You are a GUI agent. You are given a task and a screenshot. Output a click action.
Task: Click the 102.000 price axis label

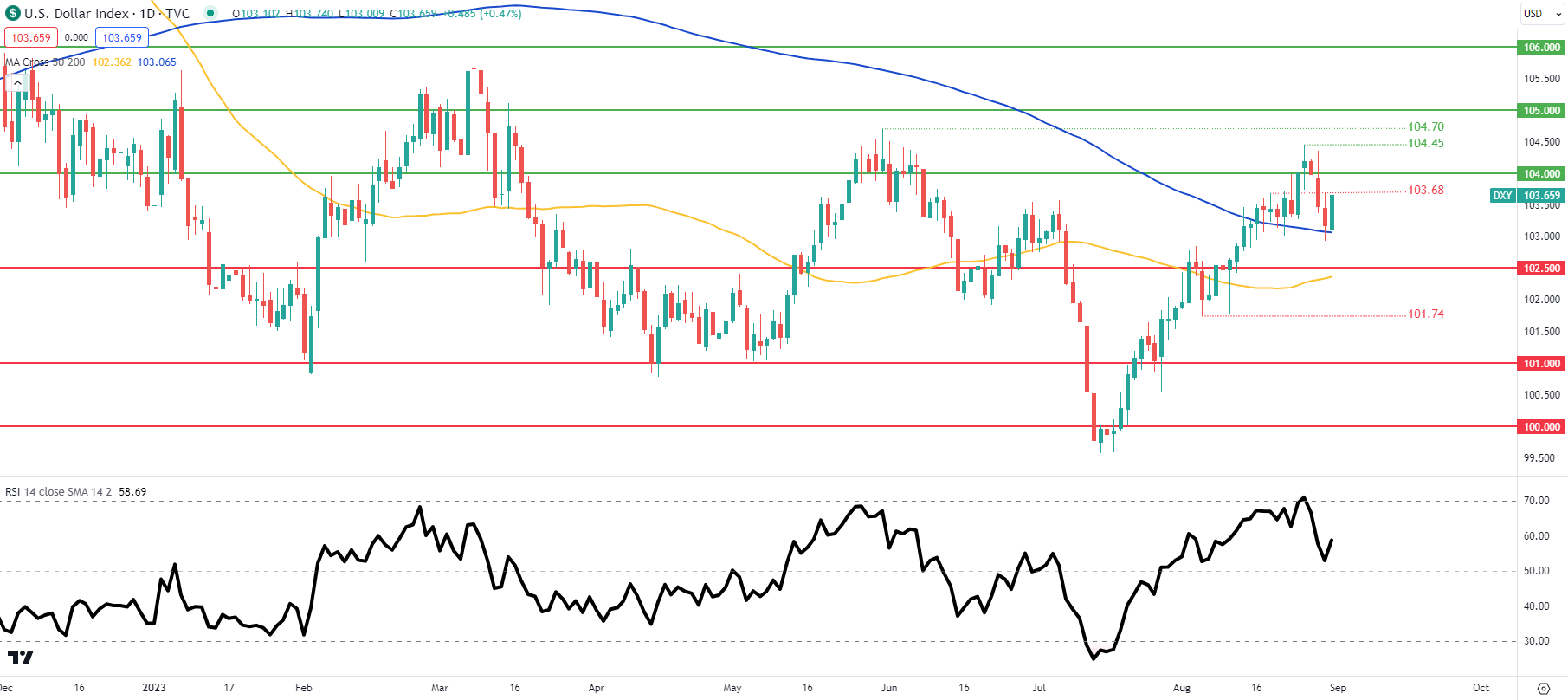point(1542,300)
